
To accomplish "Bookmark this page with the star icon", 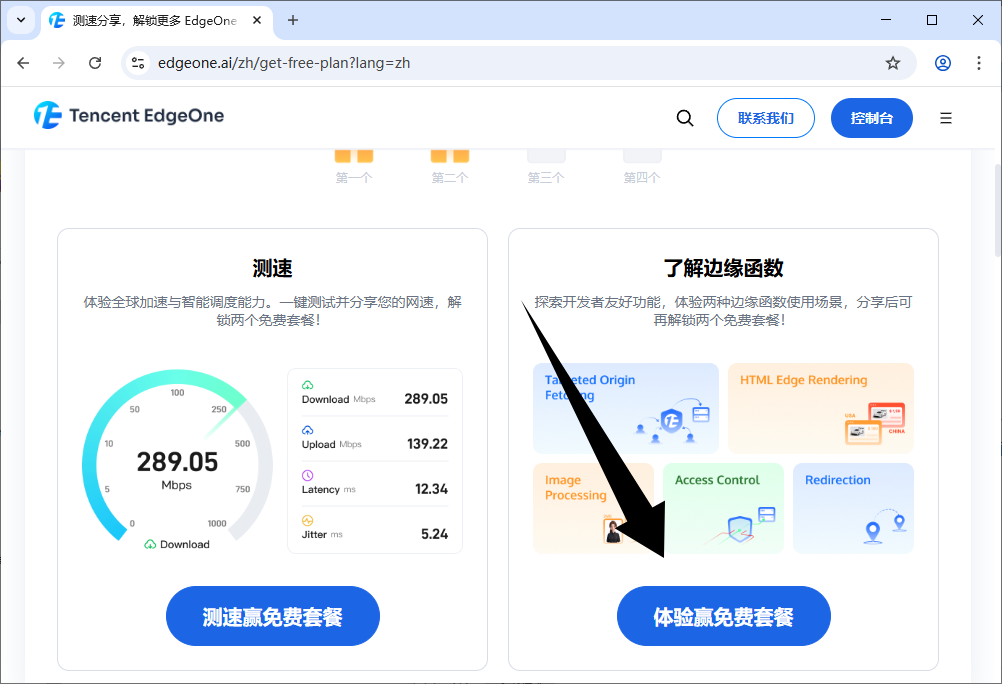I will click(893, 63).
